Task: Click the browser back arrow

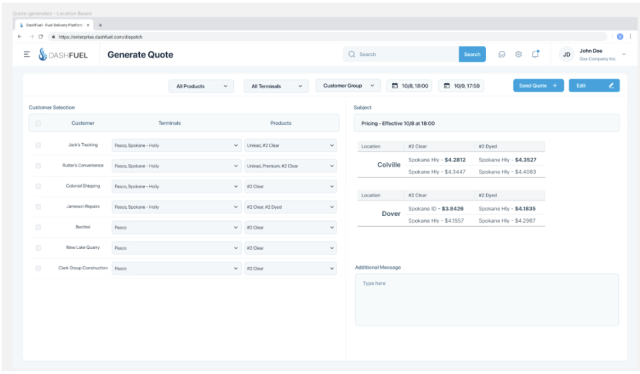Action: pos(20,37)
